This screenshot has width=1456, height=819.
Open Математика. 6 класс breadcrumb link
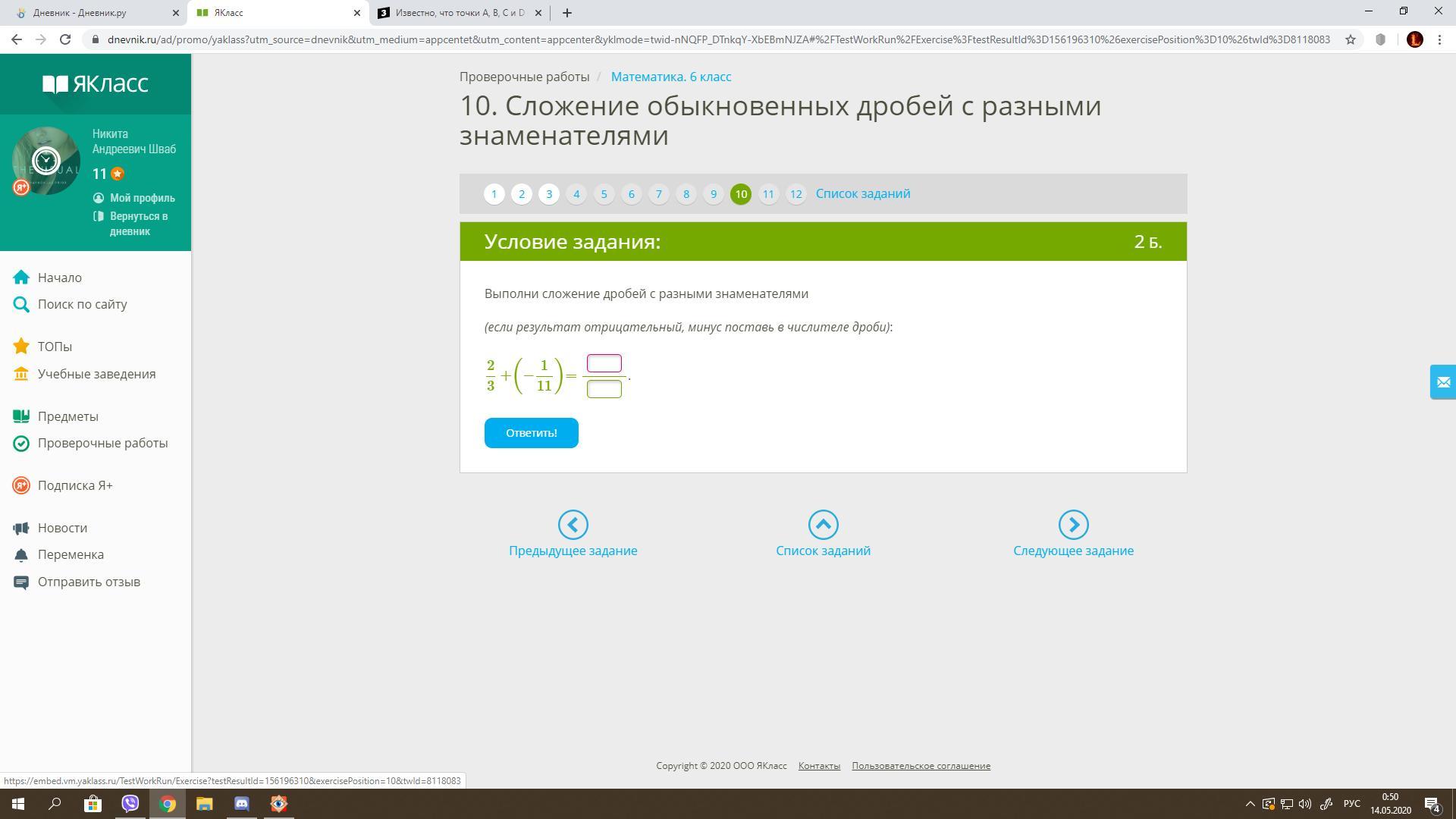tap(670, 77)
